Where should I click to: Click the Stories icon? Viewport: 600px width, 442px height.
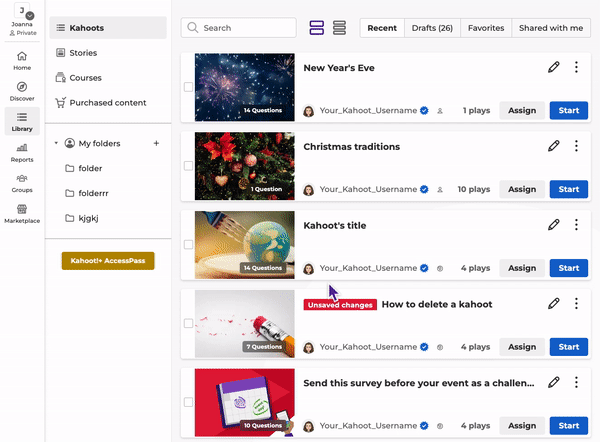(60, 52)
